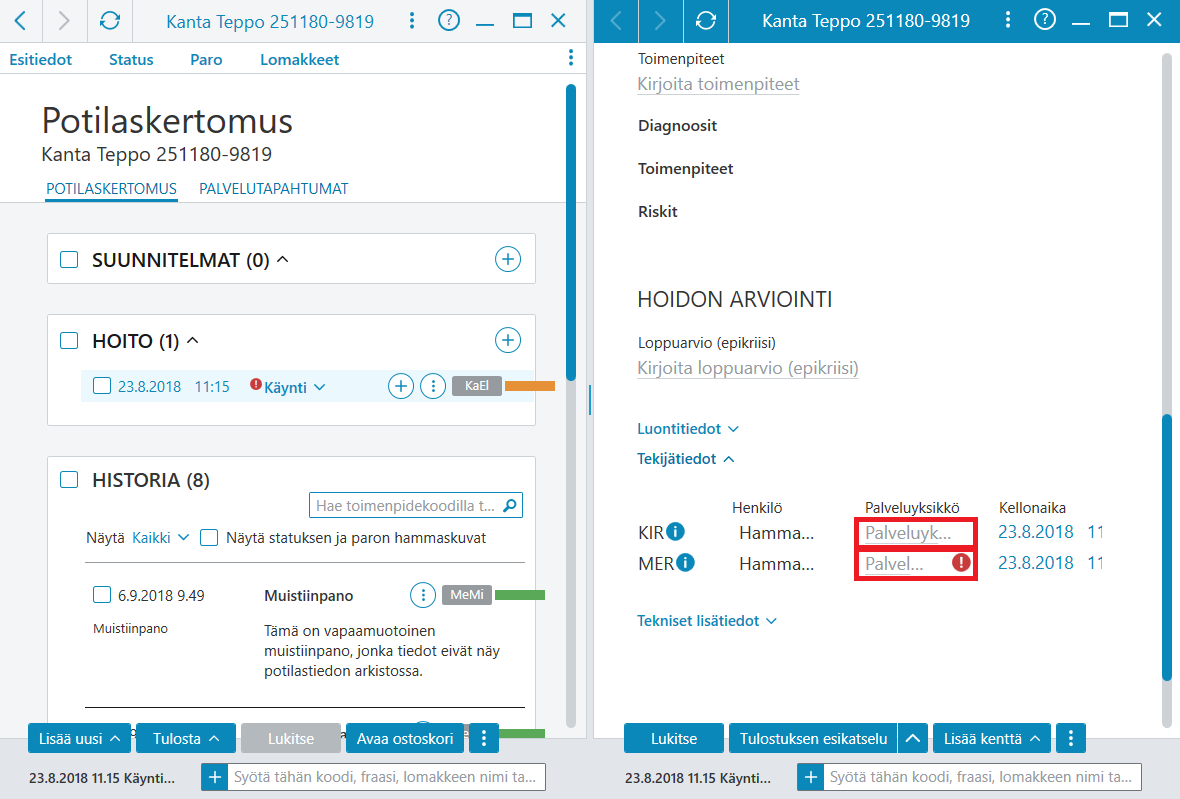The width and height of the screenshot is (1180, 799).
Task: Click Tulostuksen esikatselu button
Action: pos(814,739)
